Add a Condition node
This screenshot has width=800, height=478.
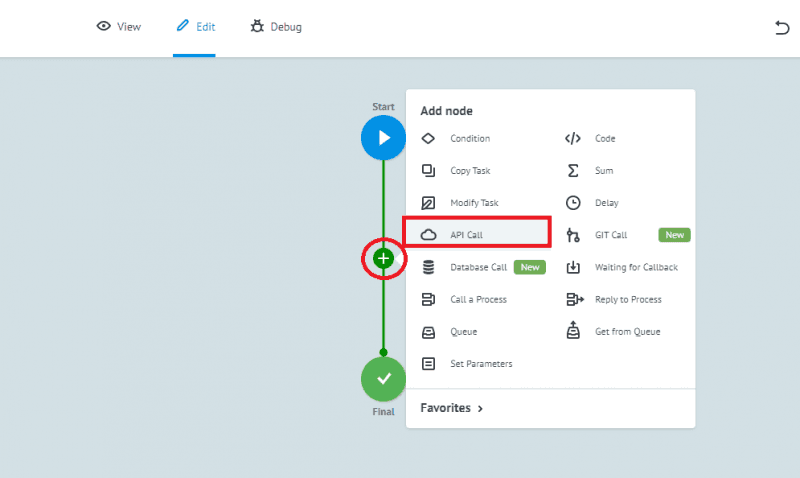(x=470, y=138)
